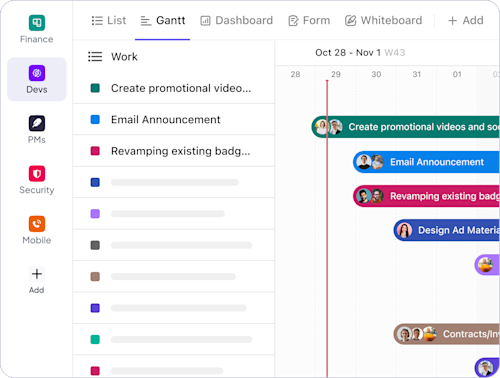Click the Work list heading
Viewport: 500px width, 378px height.
click(x=124, y=57)
